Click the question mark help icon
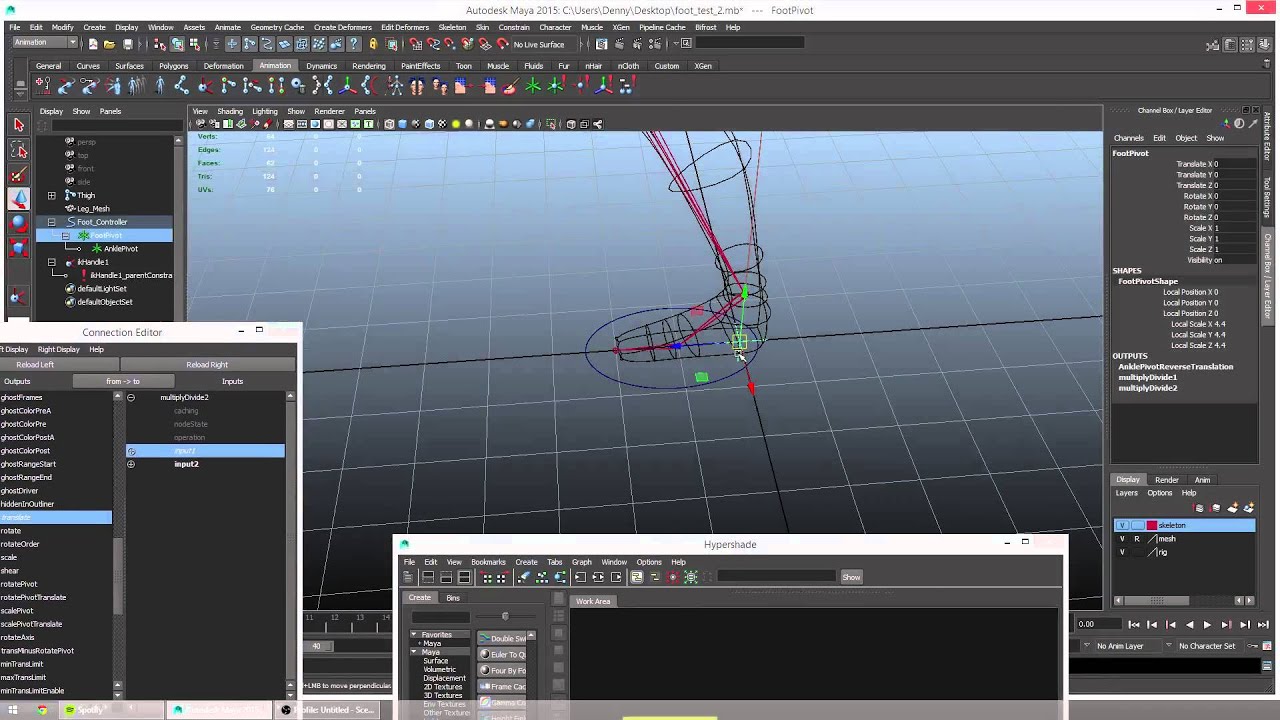This screenshot has height=720, width=1280. coord(354,44)
